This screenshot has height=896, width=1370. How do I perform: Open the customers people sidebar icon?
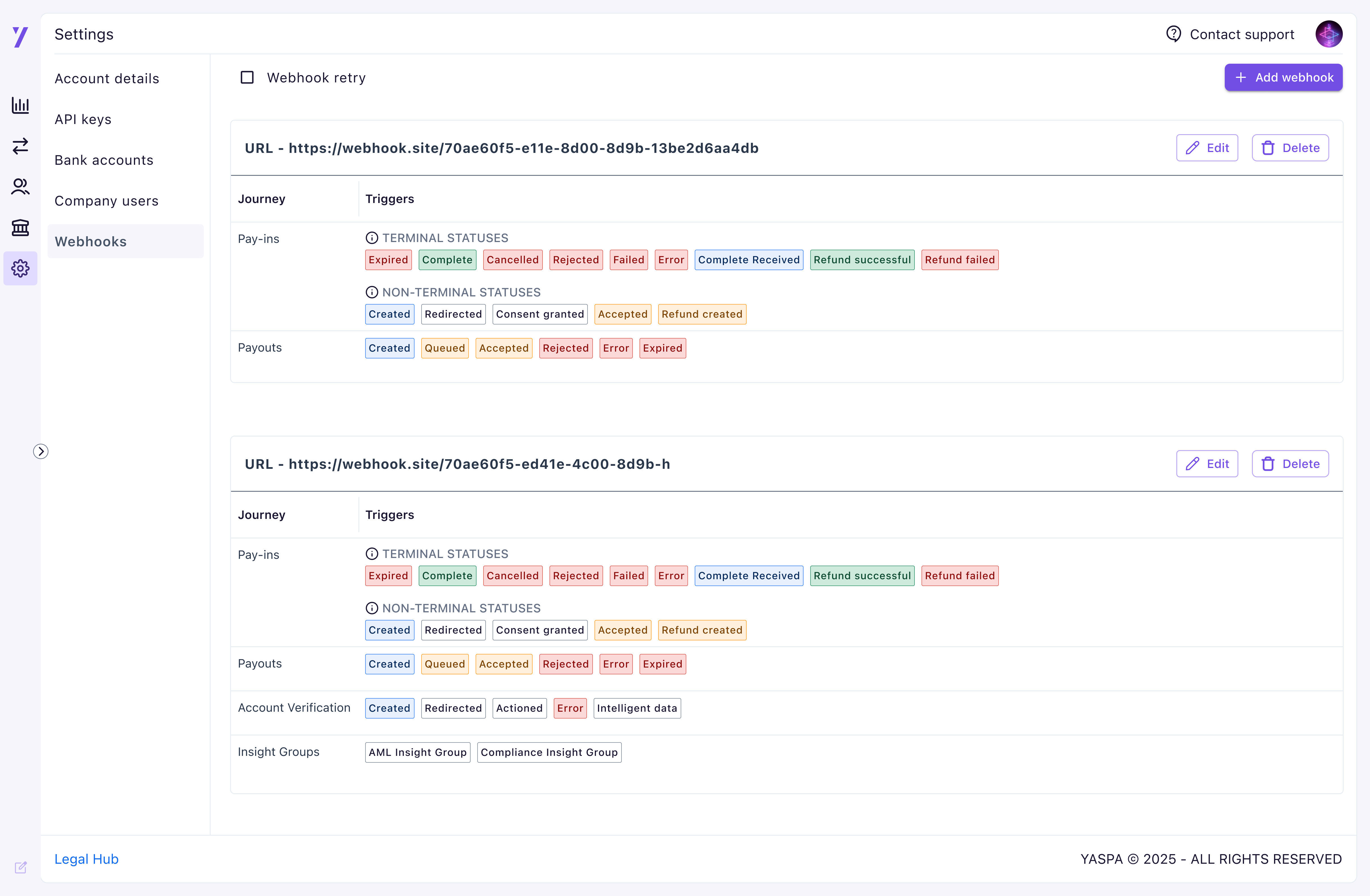pyautogui.click(x=20, y=187)
